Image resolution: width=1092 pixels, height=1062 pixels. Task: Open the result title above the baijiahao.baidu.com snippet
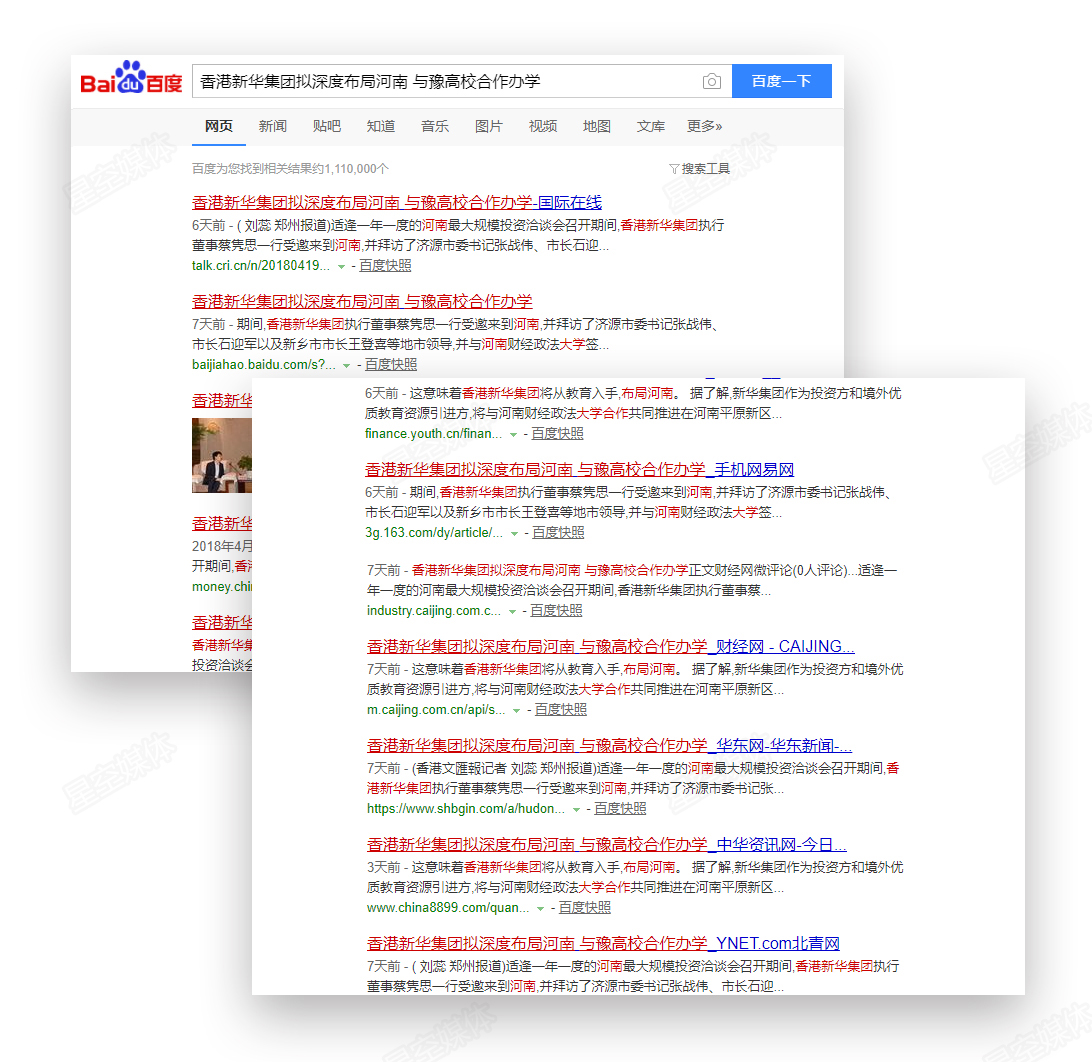pos(362,302)
